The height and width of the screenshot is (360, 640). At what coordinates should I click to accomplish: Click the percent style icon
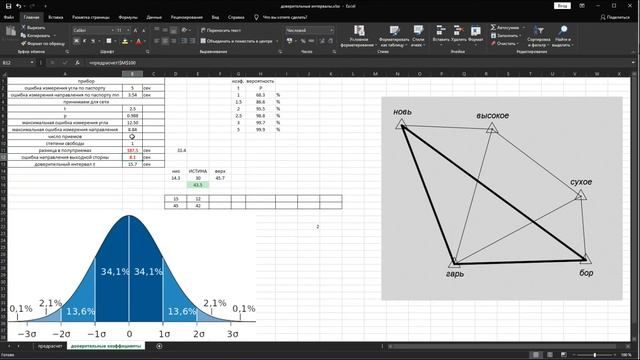[x=303, y=41]
